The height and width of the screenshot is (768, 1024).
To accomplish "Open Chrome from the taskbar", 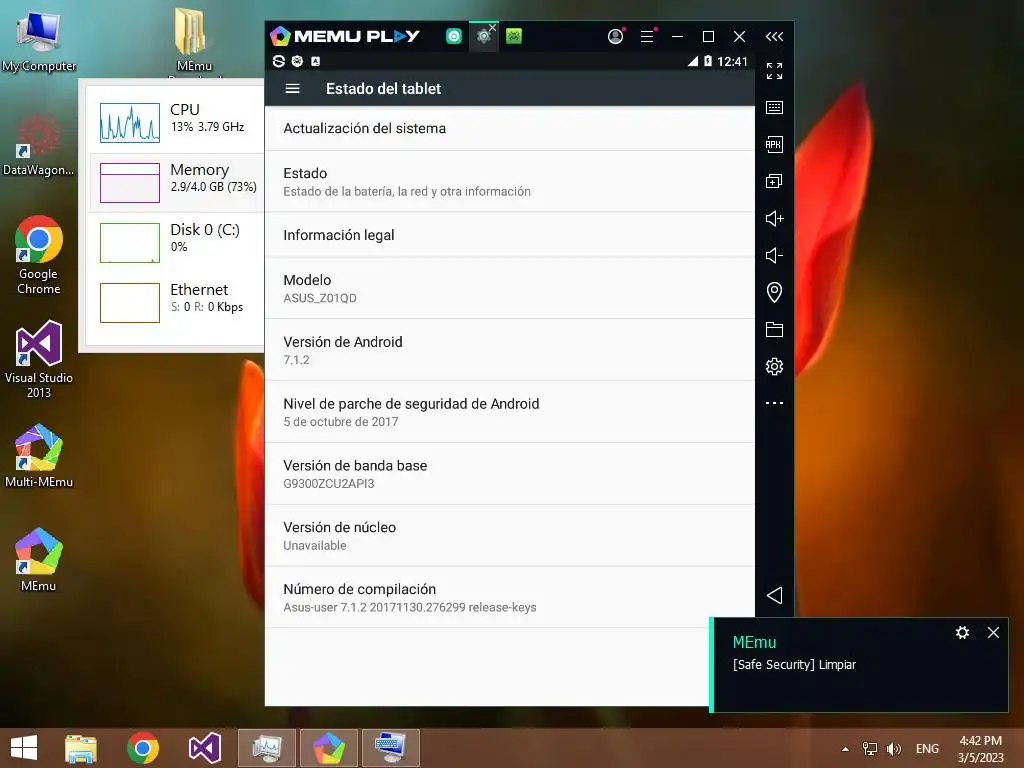I will point(143,748).
